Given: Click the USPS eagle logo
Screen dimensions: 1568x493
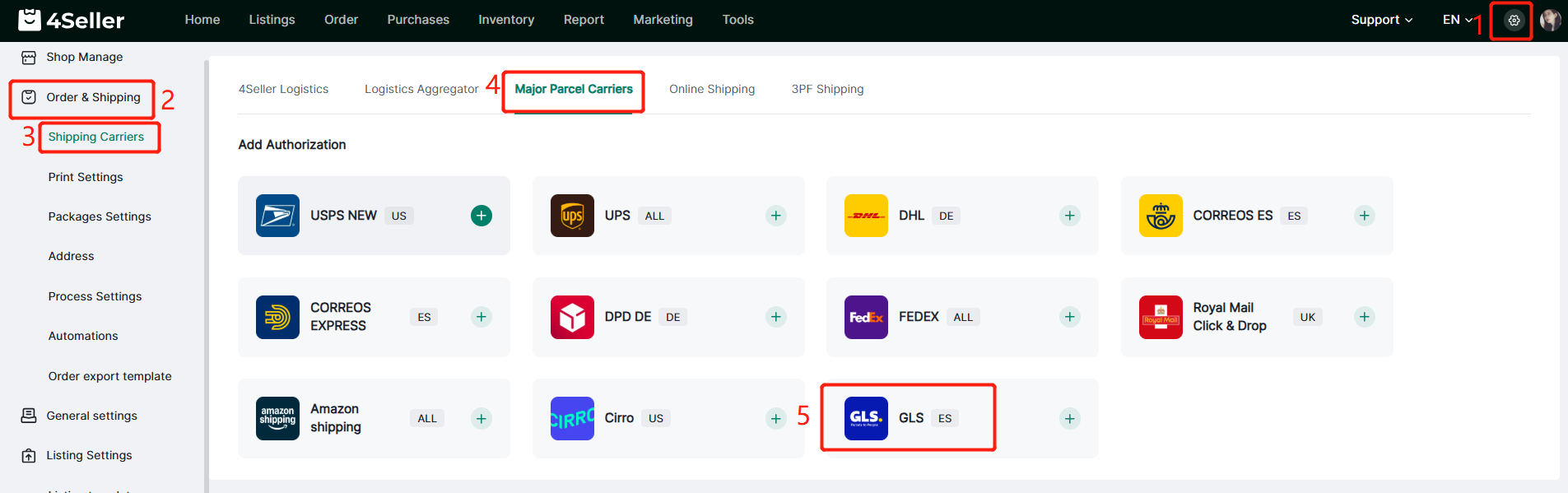Looking at the screenshot, I should coord(277,216).
